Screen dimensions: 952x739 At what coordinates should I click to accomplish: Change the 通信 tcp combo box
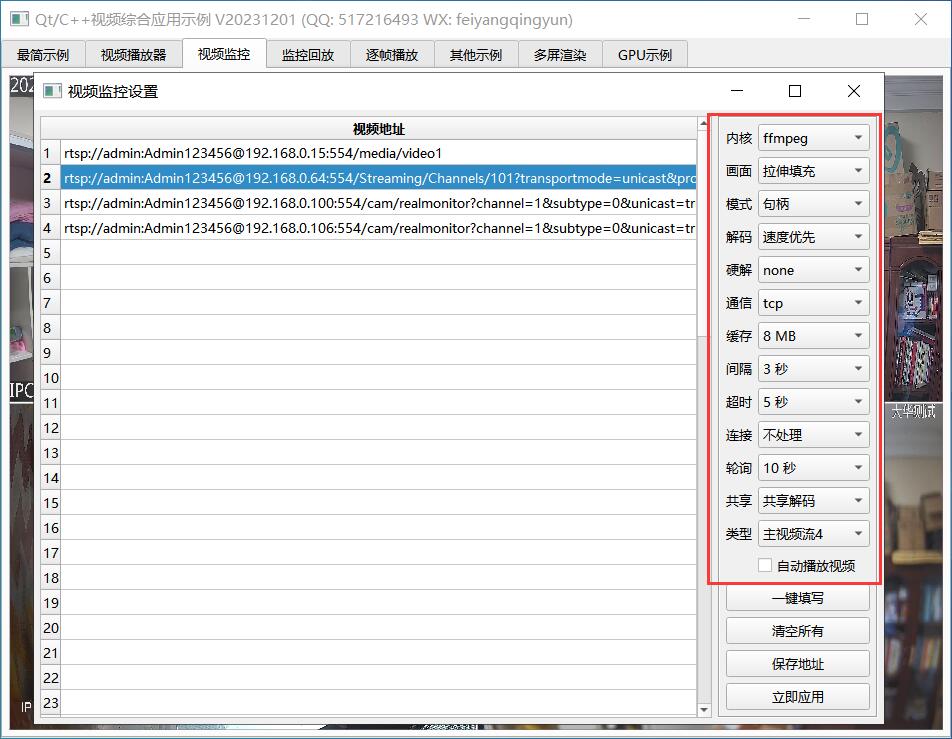813,303
